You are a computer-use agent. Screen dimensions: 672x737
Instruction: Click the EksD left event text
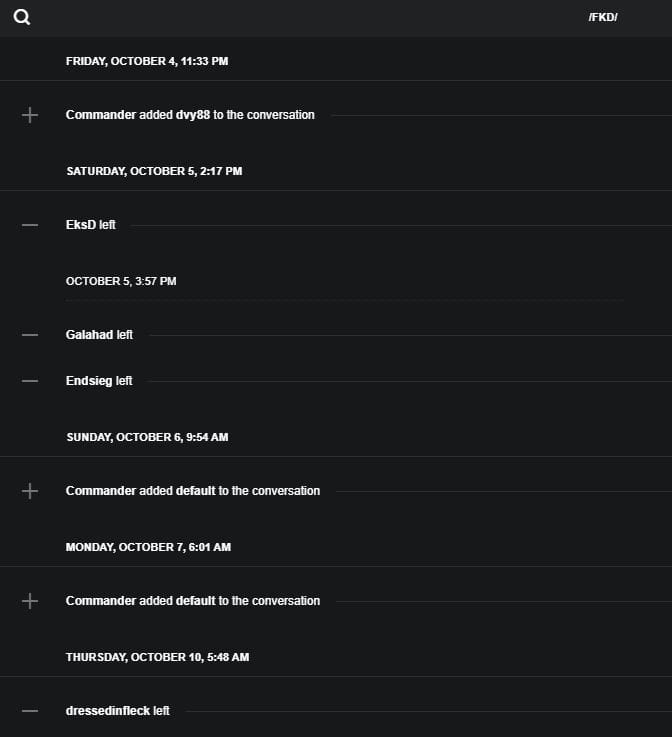(91, 225)
